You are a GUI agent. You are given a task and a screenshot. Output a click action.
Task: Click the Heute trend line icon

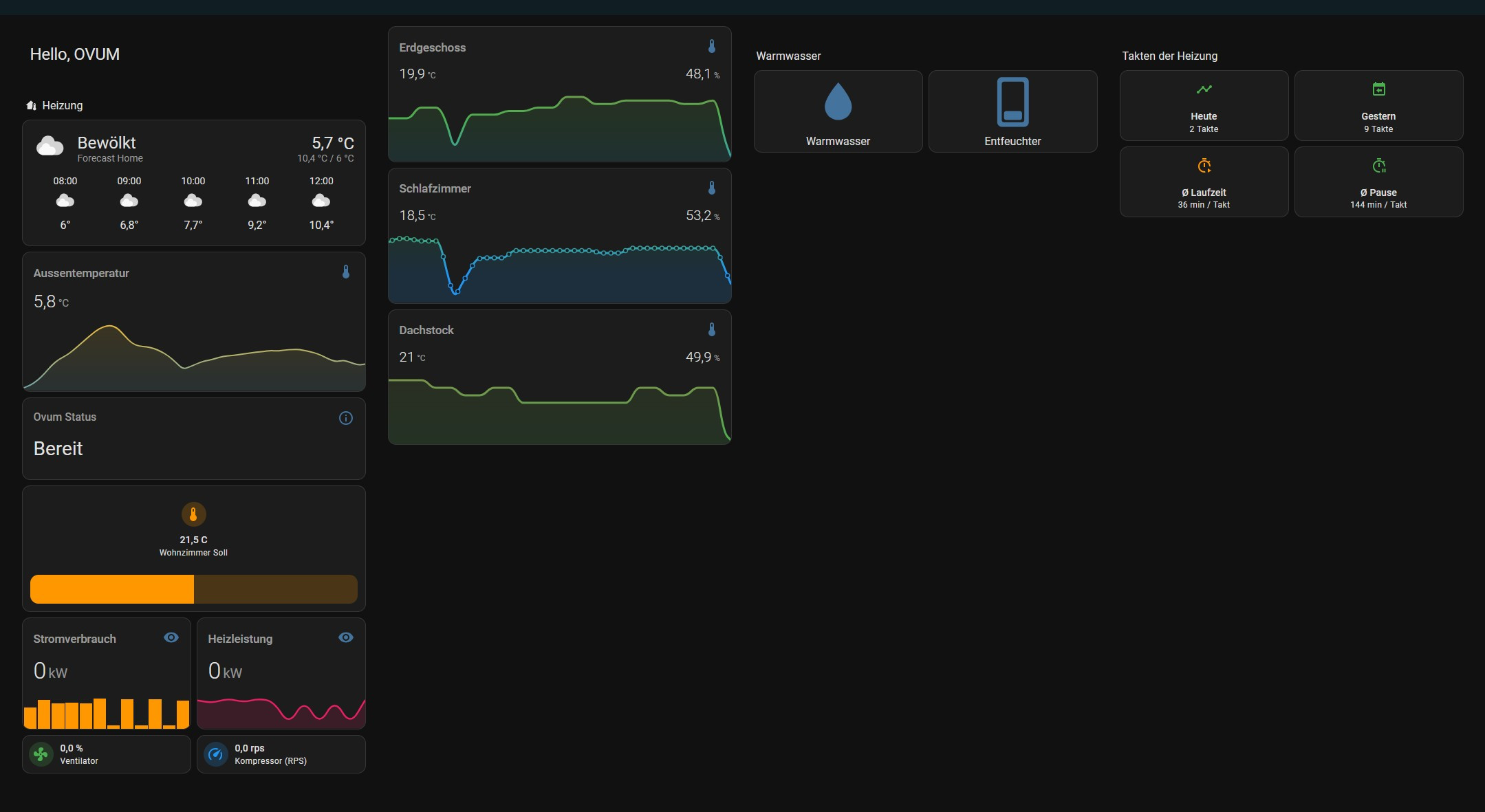tap(1204, 89)
